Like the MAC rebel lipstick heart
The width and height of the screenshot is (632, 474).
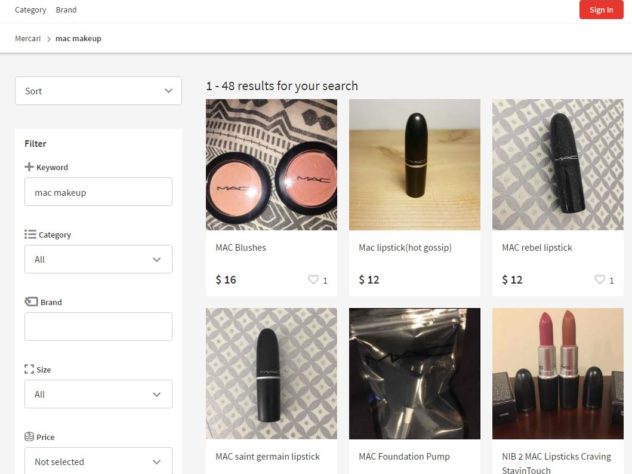pos(600,280)
